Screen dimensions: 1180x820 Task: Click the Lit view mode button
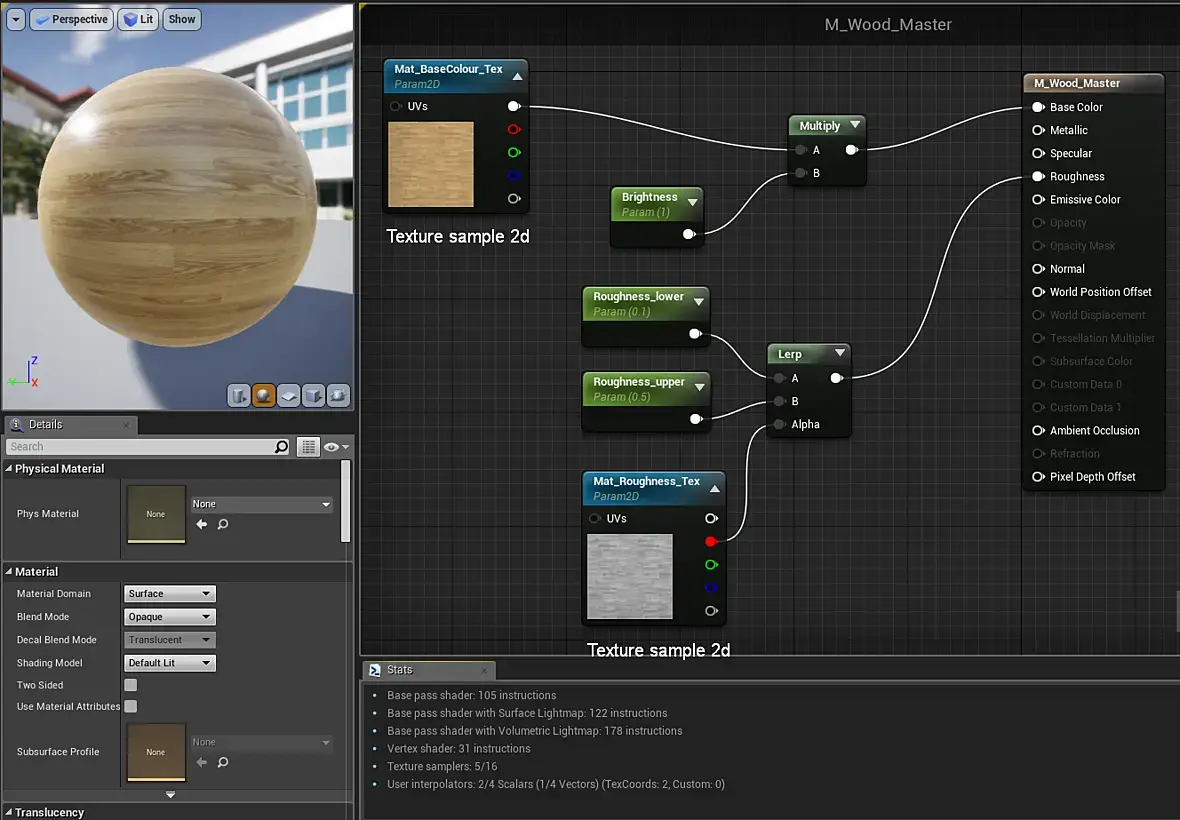138,19
